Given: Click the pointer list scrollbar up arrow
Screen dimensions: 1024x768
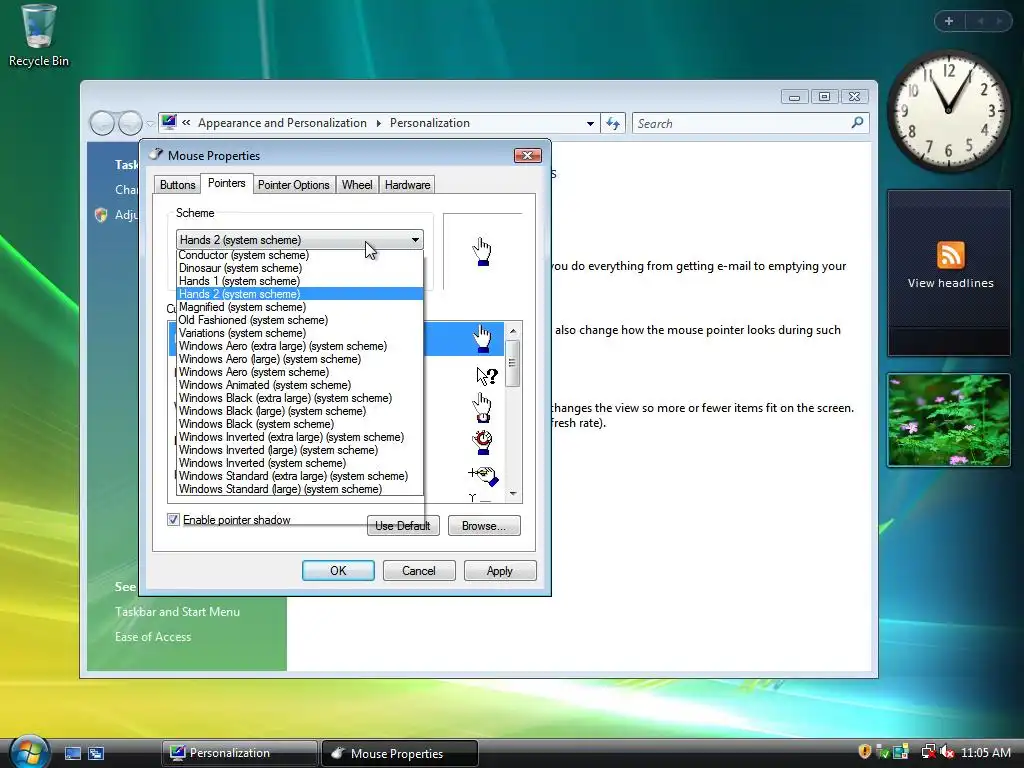Looking at the screenshot, I should [x=513, y=331].
